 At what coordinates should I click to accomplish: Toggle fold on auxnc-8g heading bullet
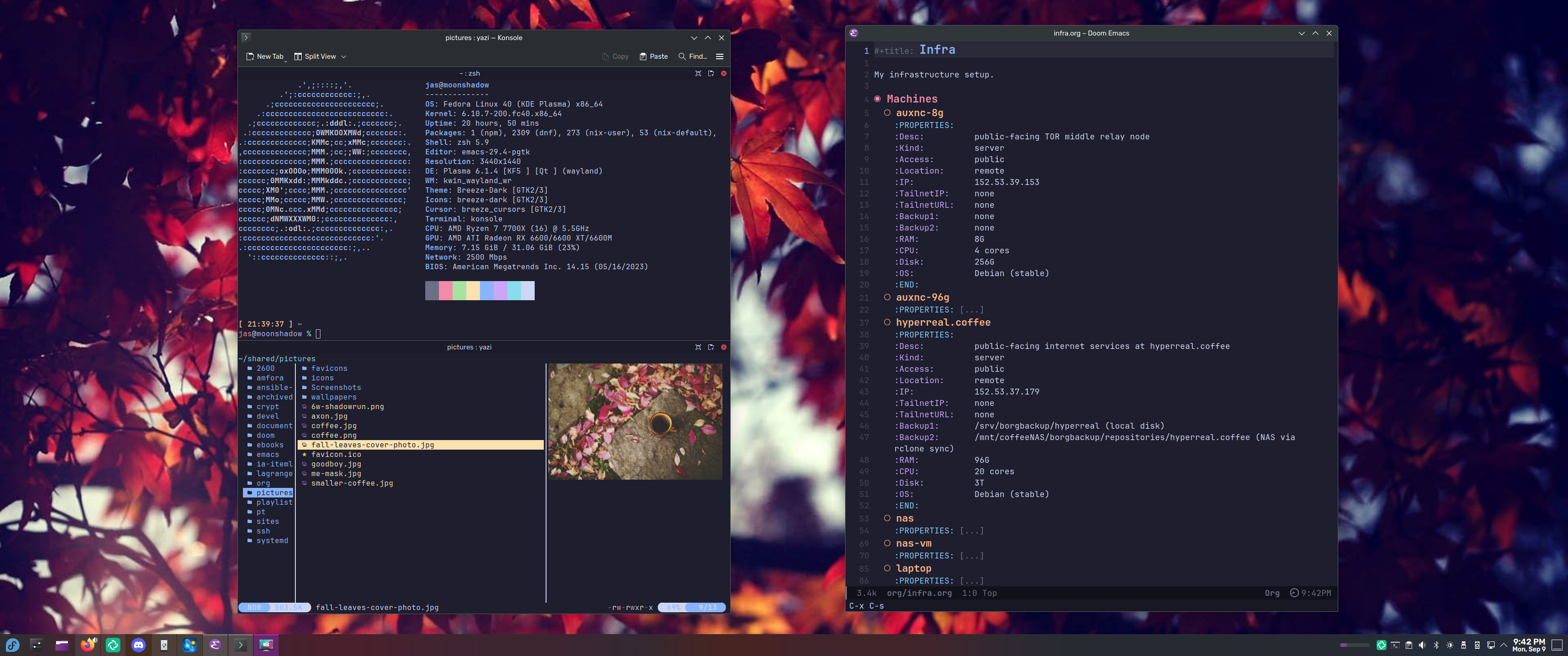(887, 113)
